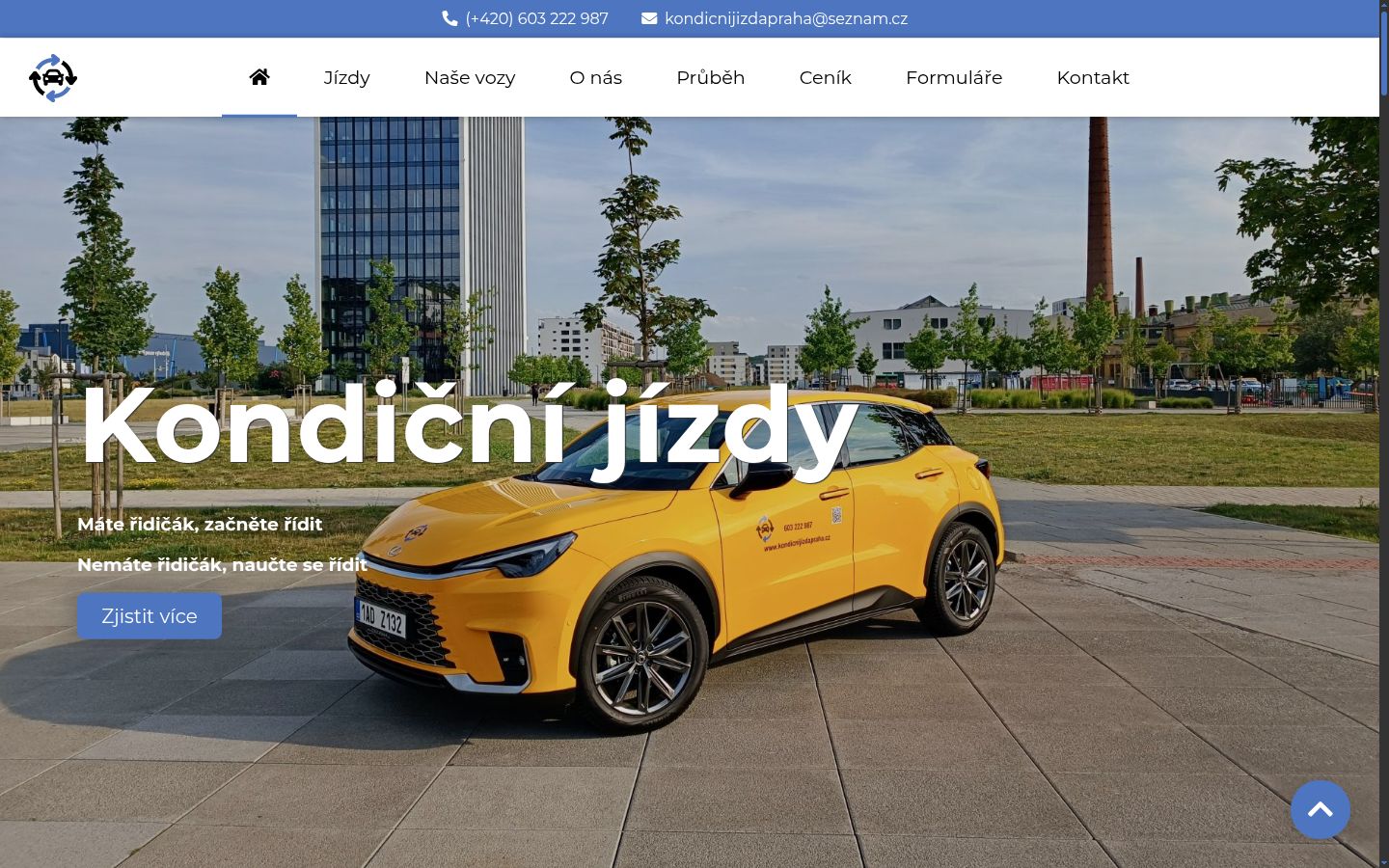Open the O nás section
Image resolution: width=1389 pixels, height=868 pixels.
596,77
